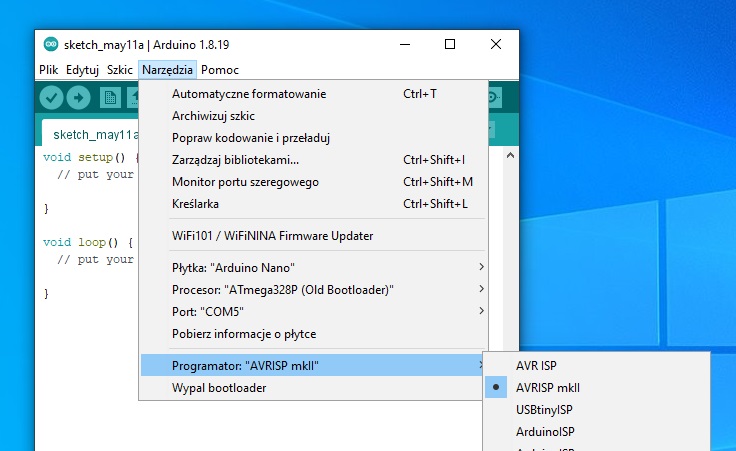This screenshot has width=736, height=451.
Task: Minimize the Arduino window
Action: 405,45
